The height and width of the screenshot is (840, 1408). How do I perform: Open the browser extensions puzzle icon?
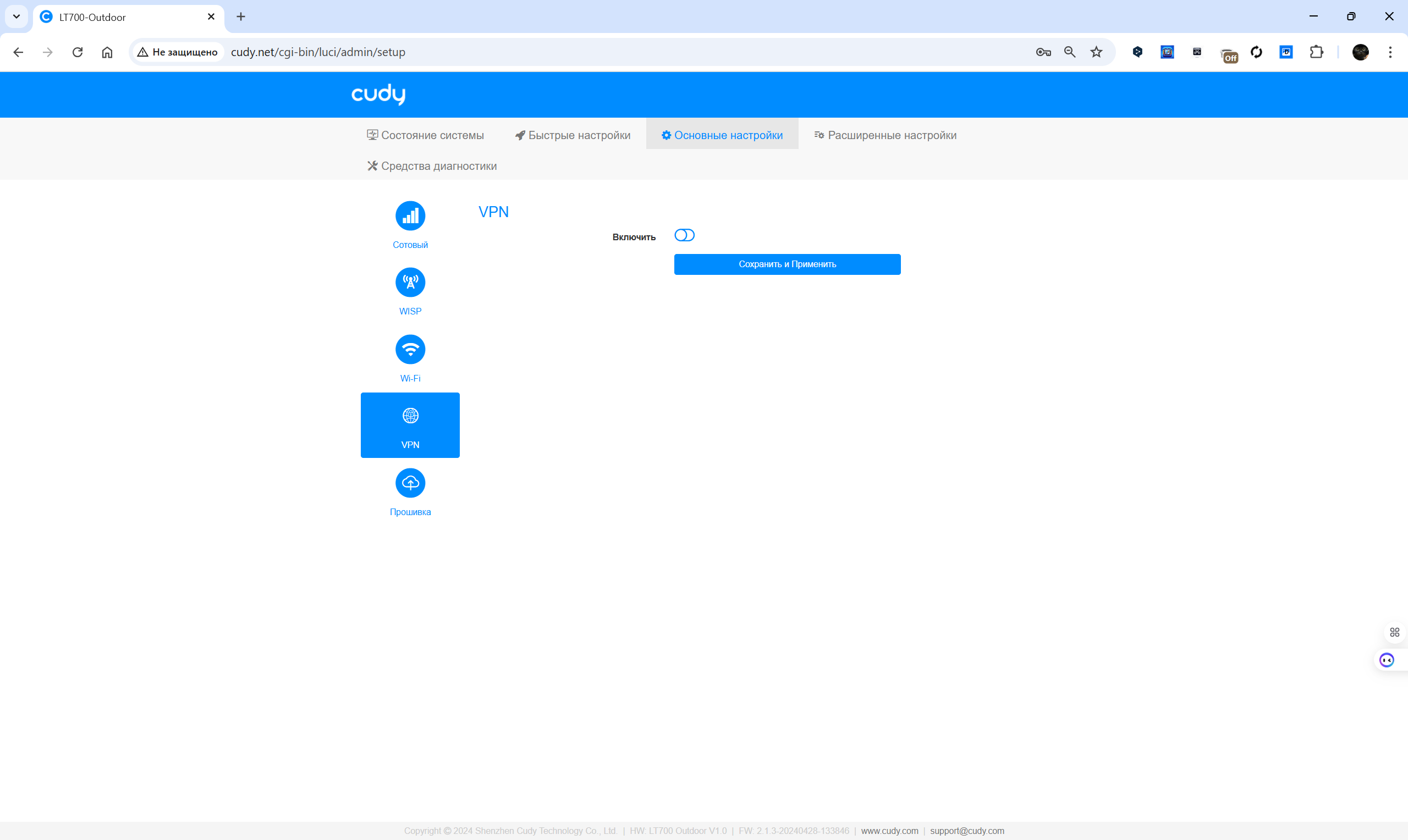(1316, 52)
